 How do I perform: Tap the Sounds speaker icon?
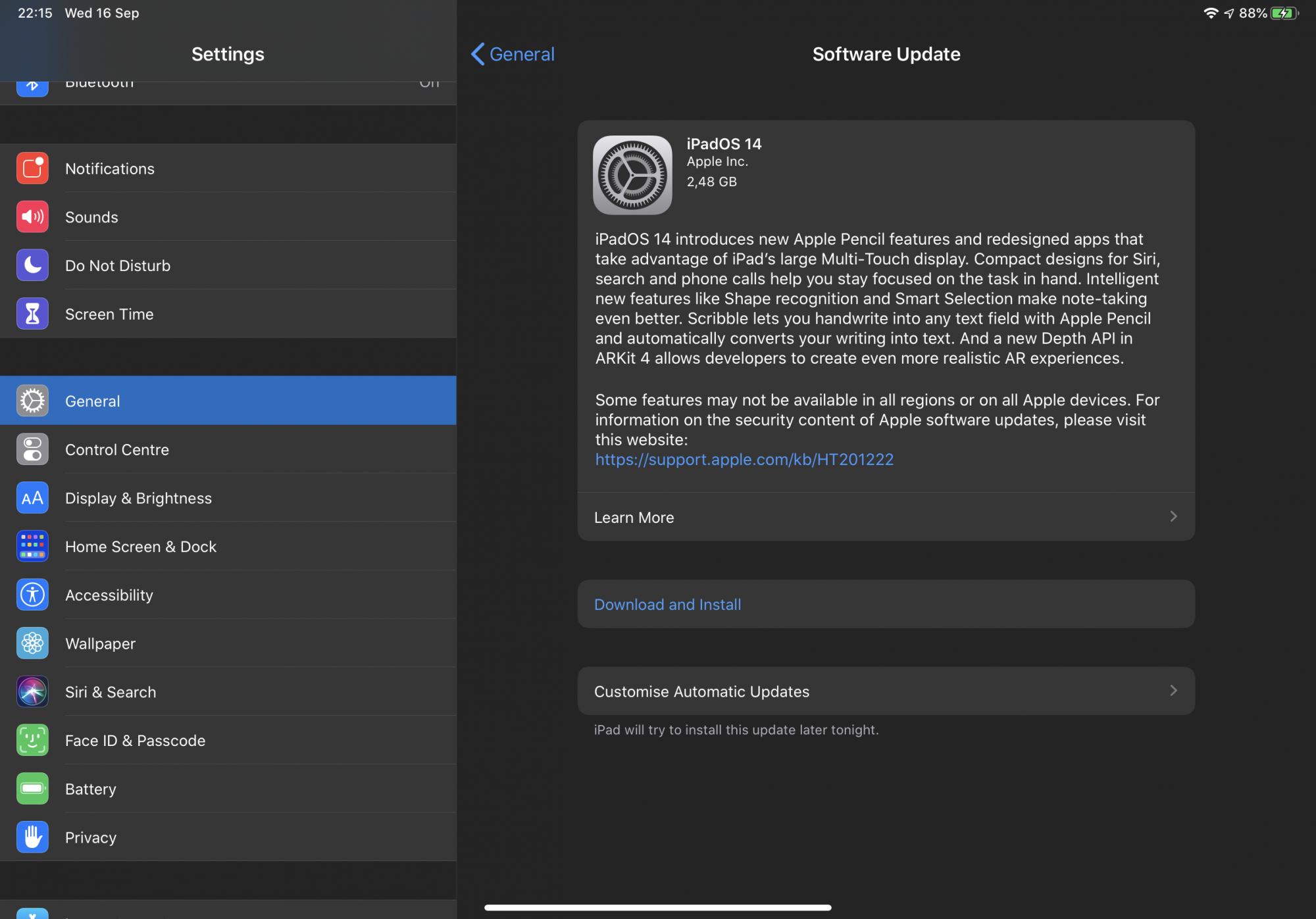[x=32, y=217]
